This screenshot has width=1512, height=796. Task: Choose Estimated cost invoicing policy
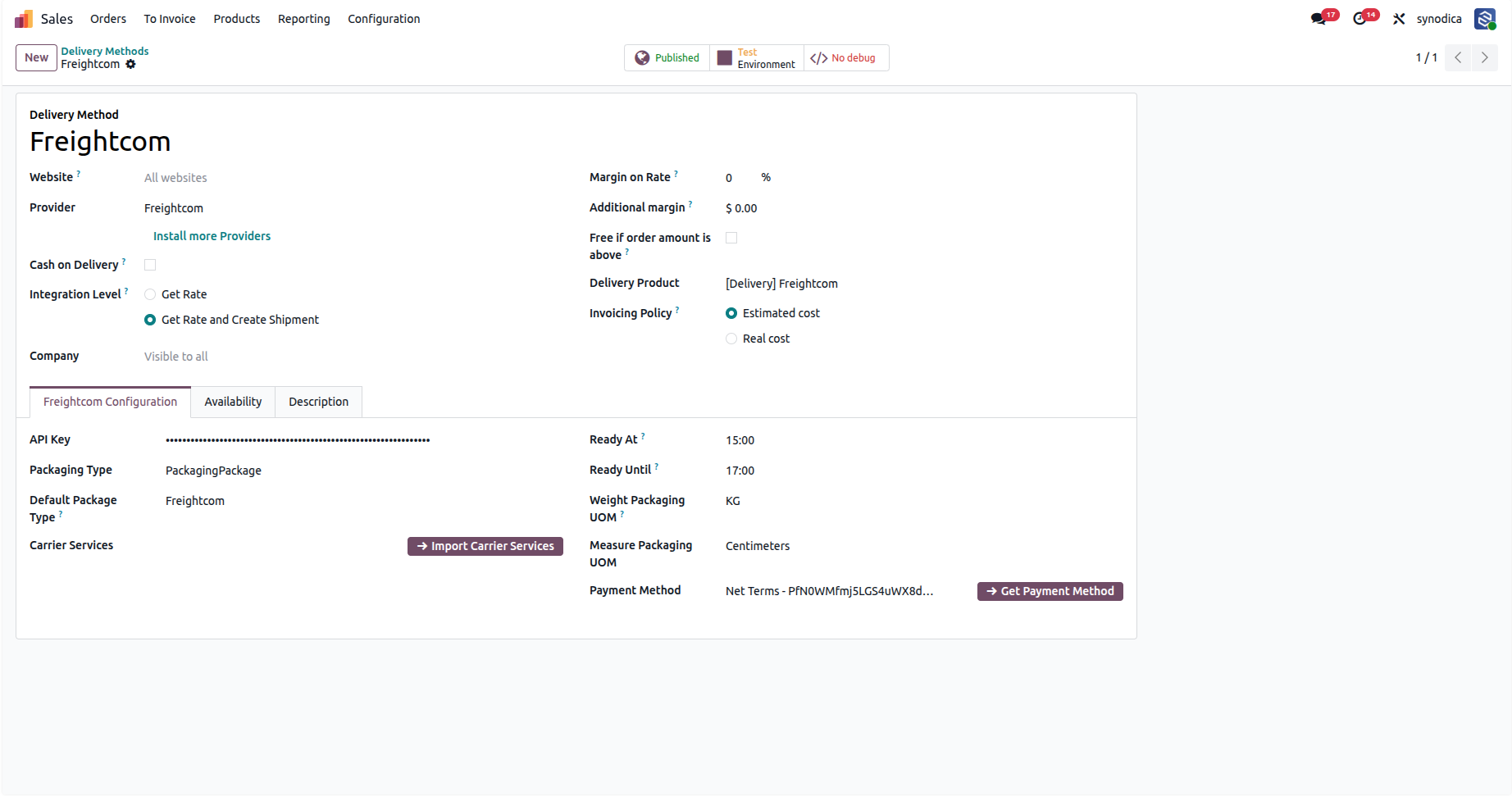point(731,313)
